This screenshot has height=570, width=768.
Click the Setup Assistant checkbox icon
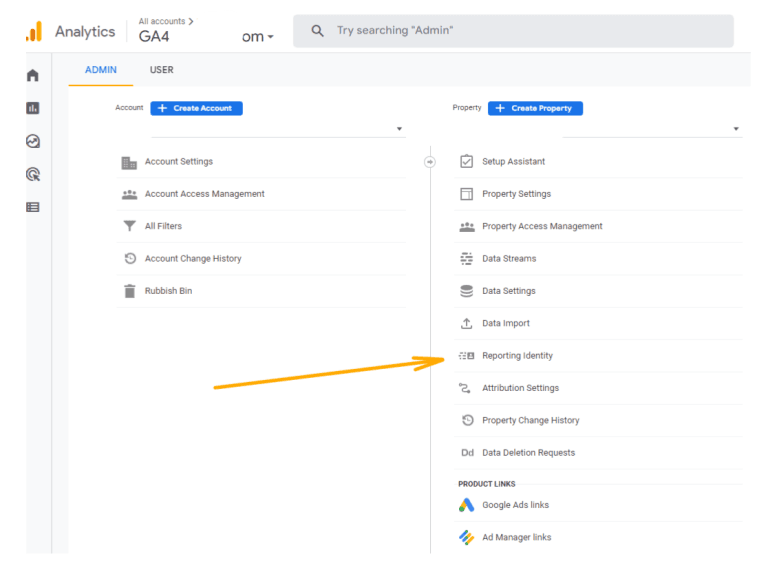click(x=466, y=161)
